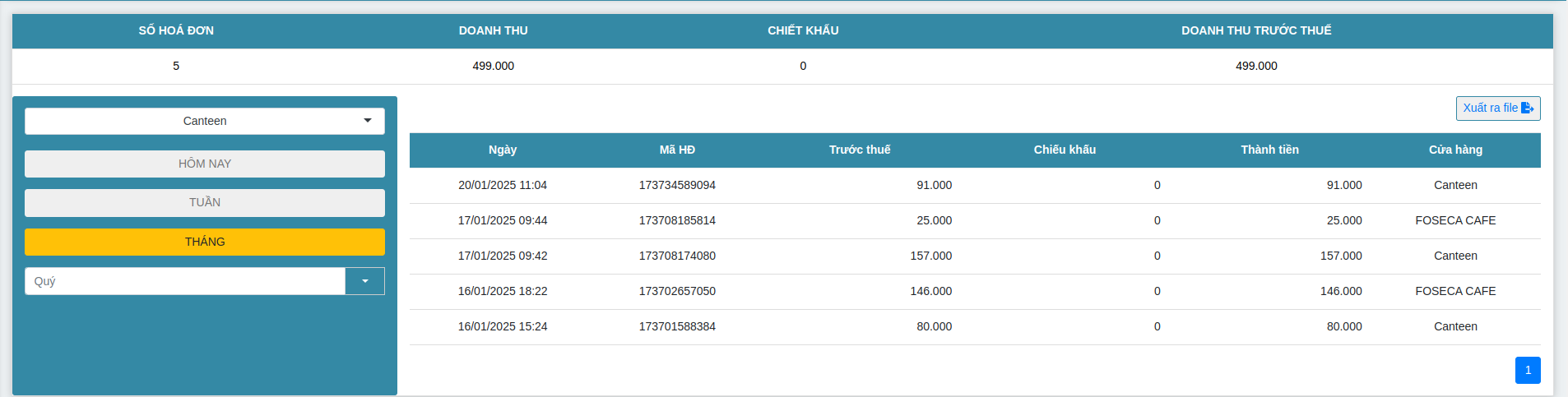
Task: Click the Xuất ra file text
Action: 1490,108
